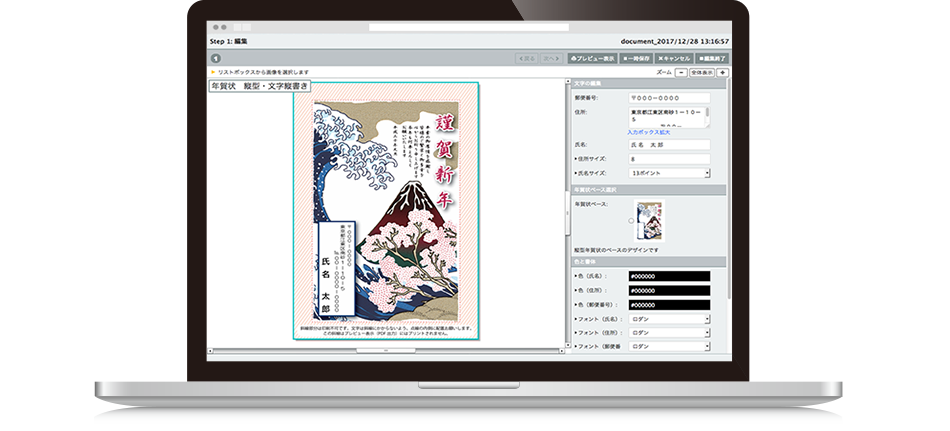The height and width of the screenshot is (431, 950).
Task: Select the 年賀状ベース radio button
Action: point(631,221)
